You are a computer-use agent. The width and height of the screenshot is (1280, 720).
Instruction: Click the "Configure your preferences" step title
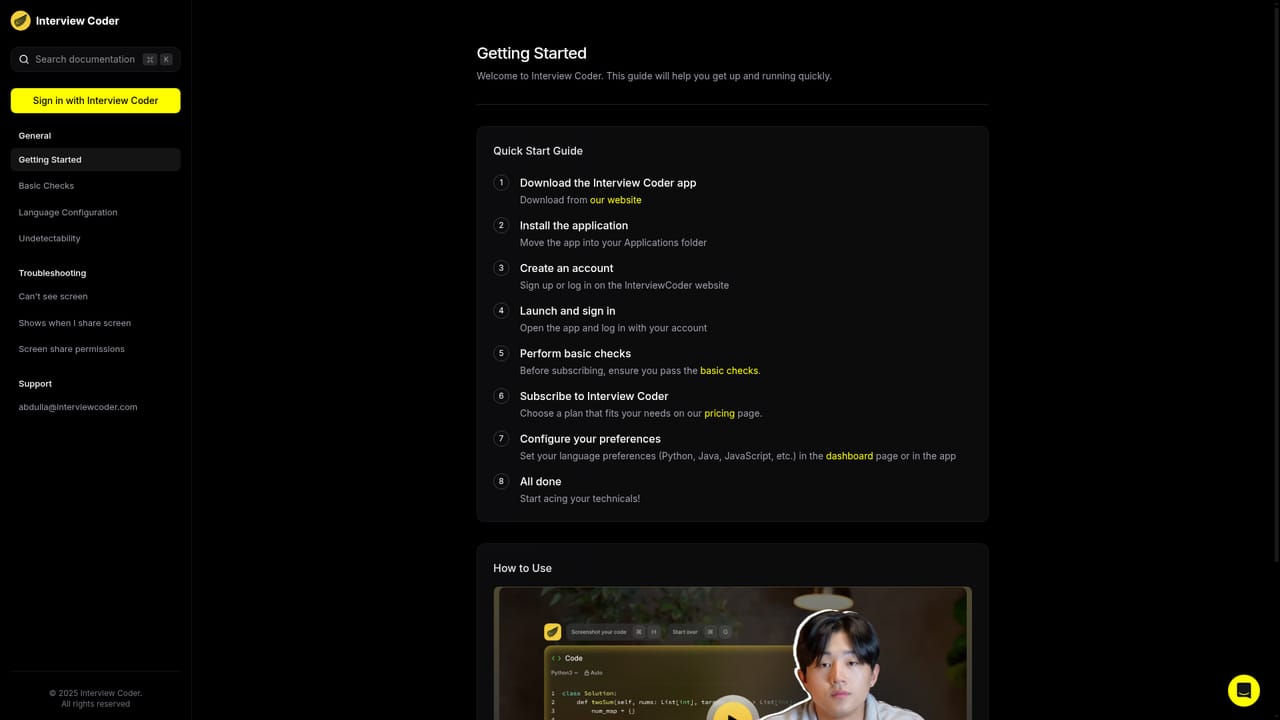[590, 439]
